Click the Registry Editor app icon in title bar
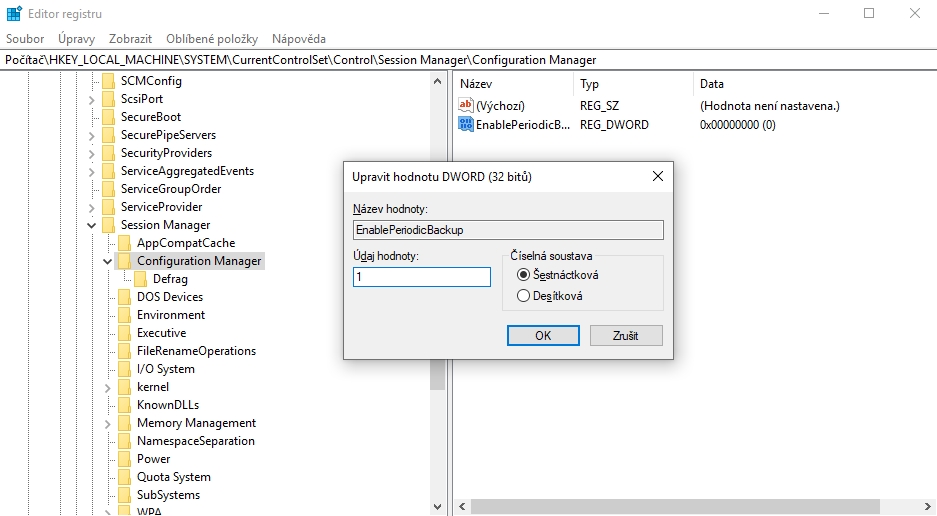The image size is (937, 516). (14, 13)
